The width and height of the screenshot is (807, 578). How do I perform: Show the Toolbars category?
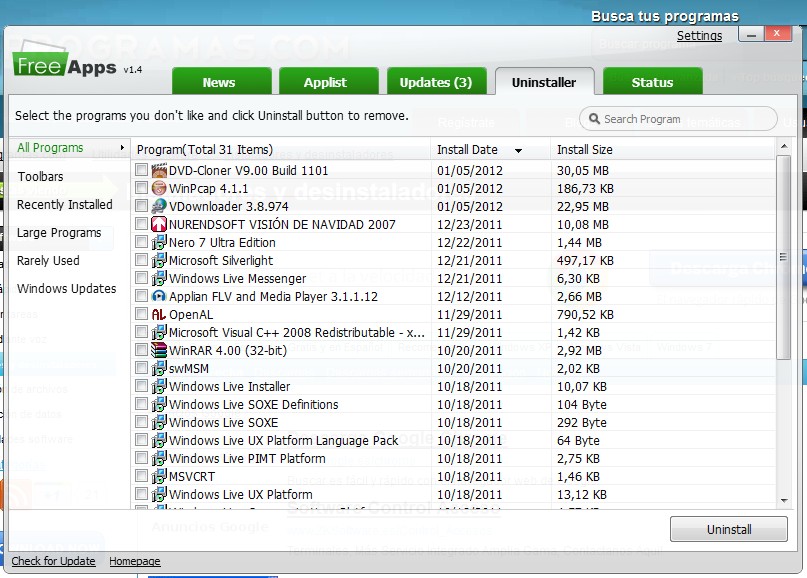pos(41,177)
